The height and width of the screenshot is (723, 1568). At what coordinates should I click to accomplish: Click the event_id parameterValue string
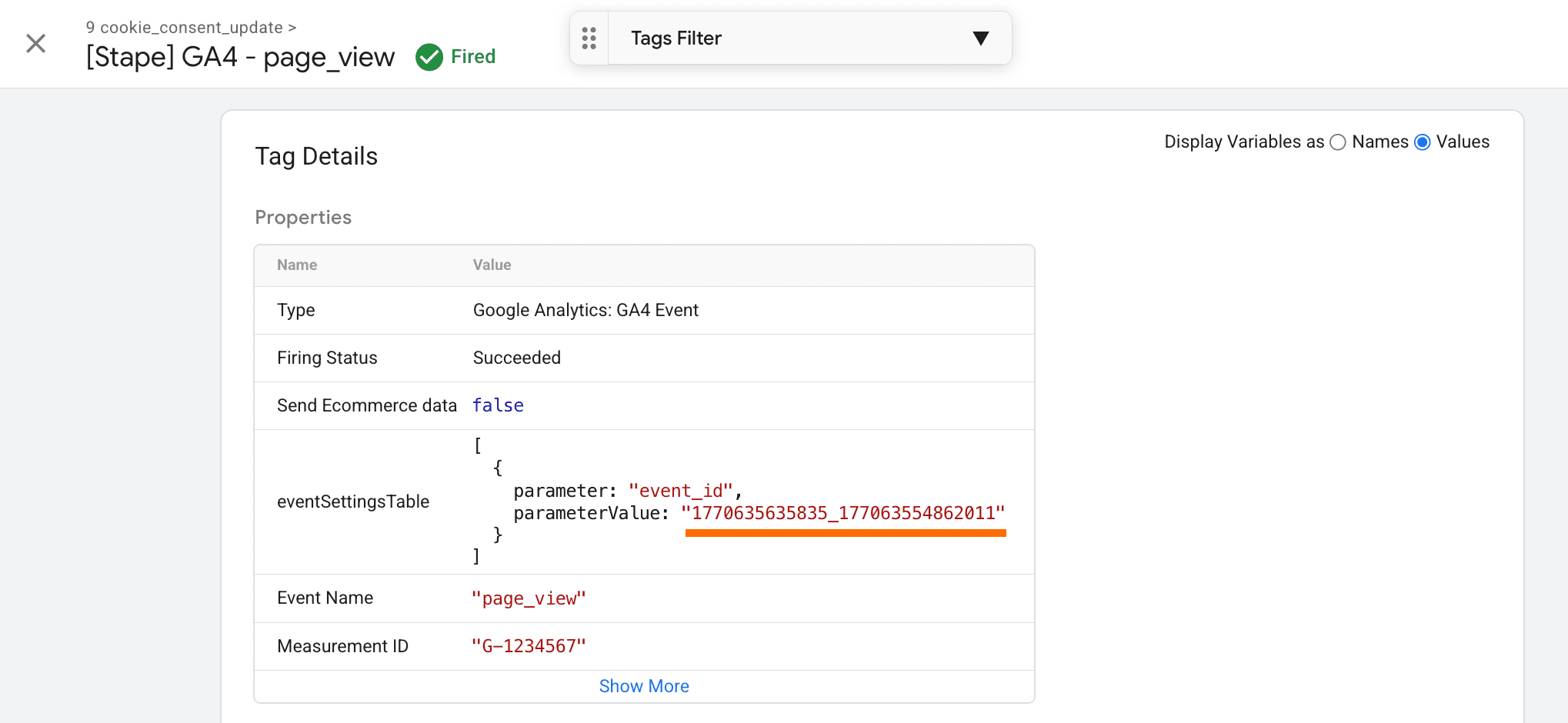tap(843, 513)
